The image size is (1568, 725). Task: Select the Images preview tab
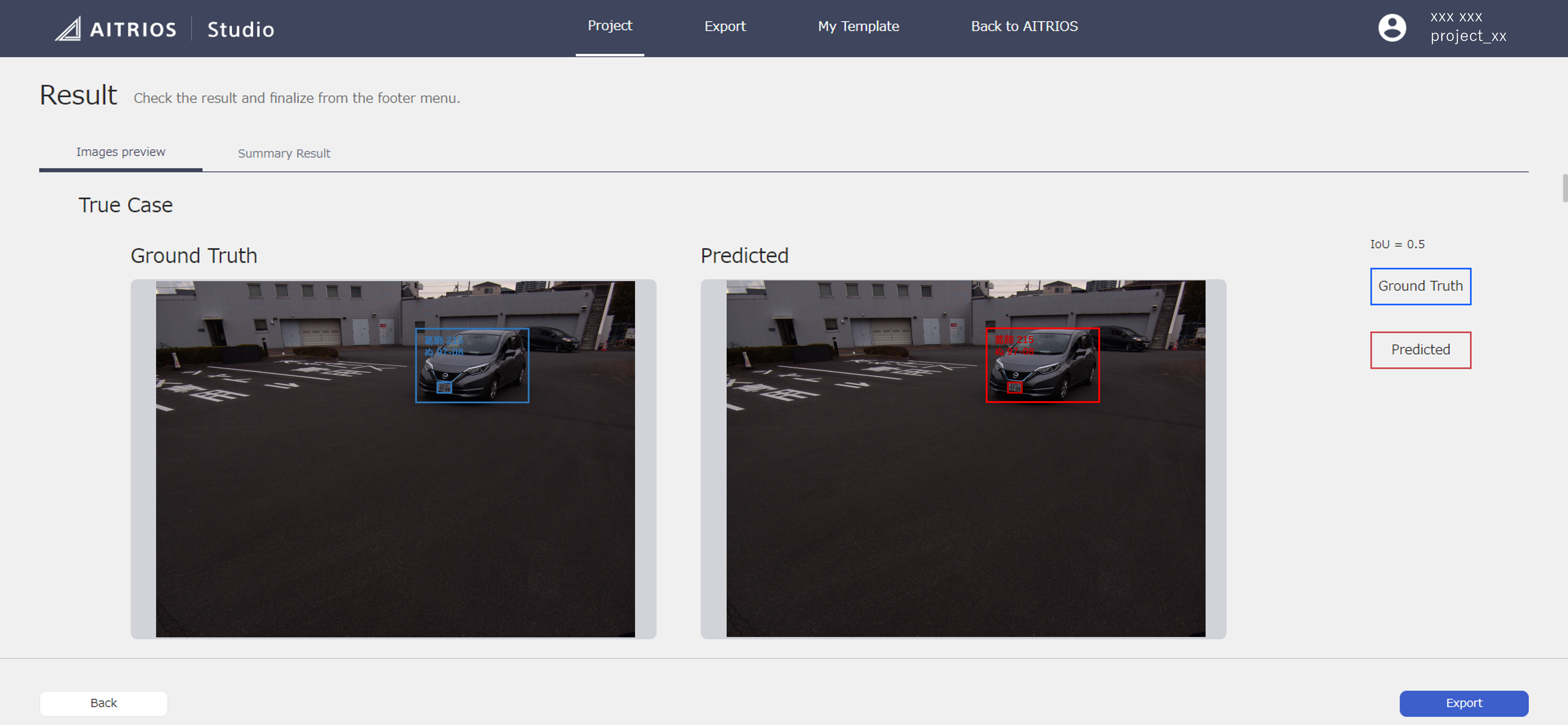point(120,151)
